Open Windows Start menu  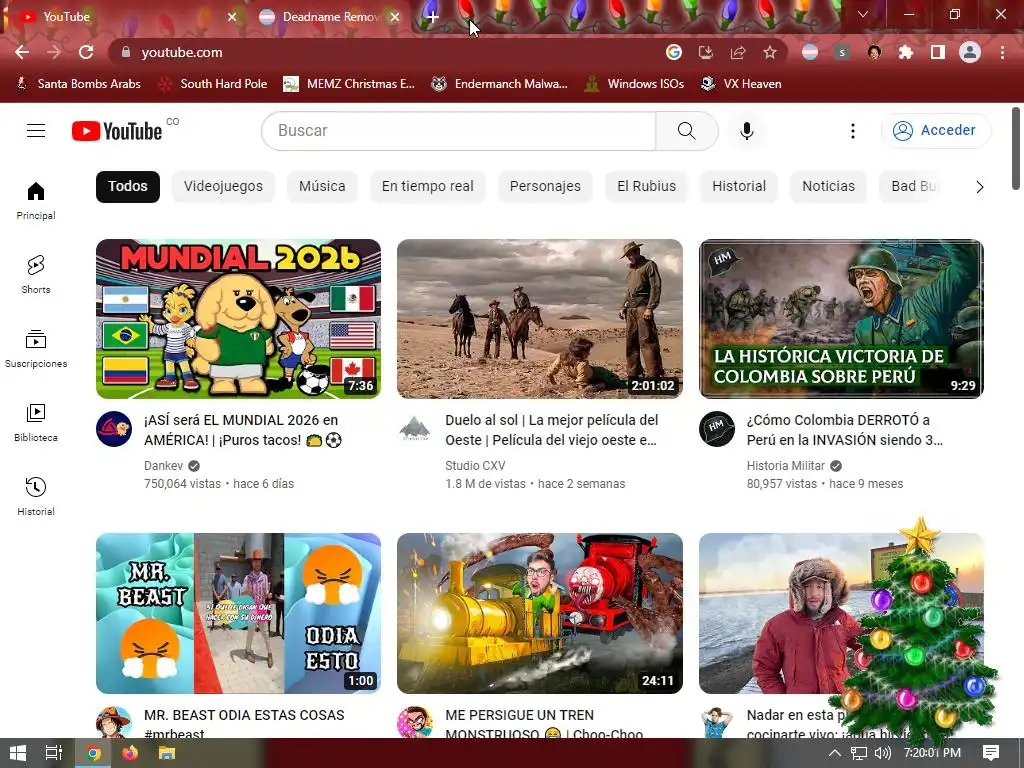click(18, 753)
